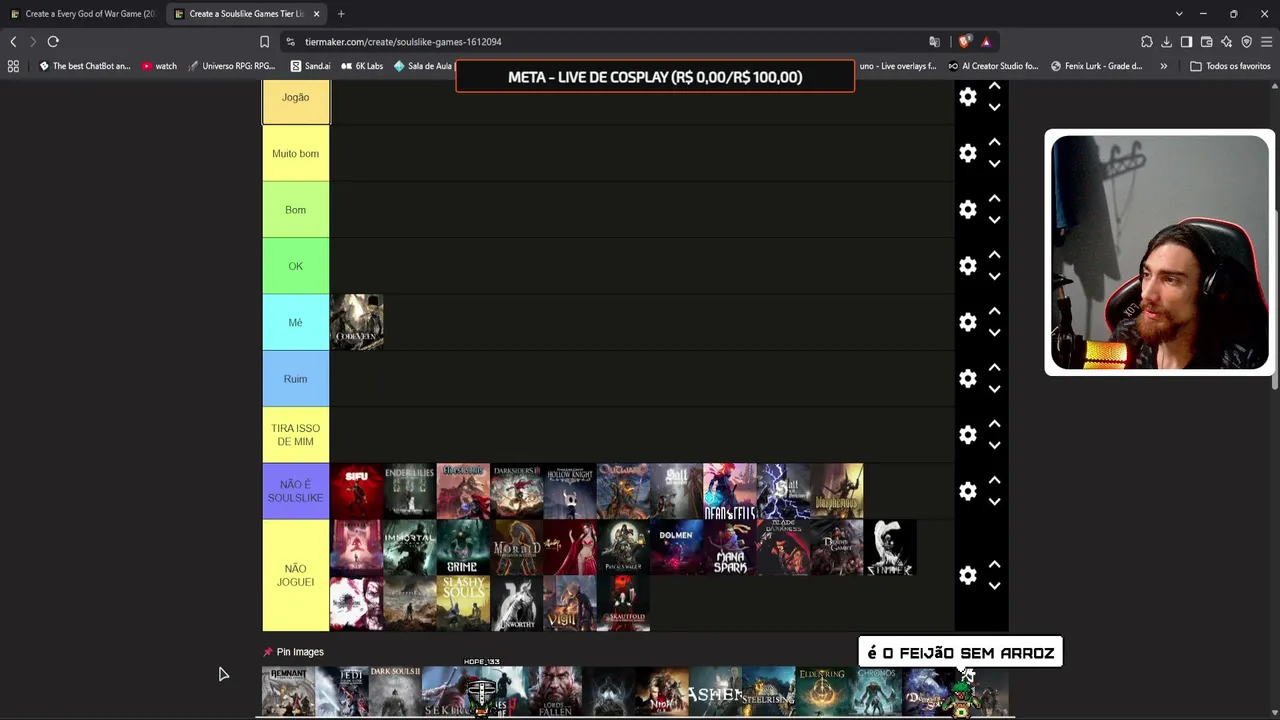Click the Pin Images link
Screen dimensions: 1280x720
300,652
